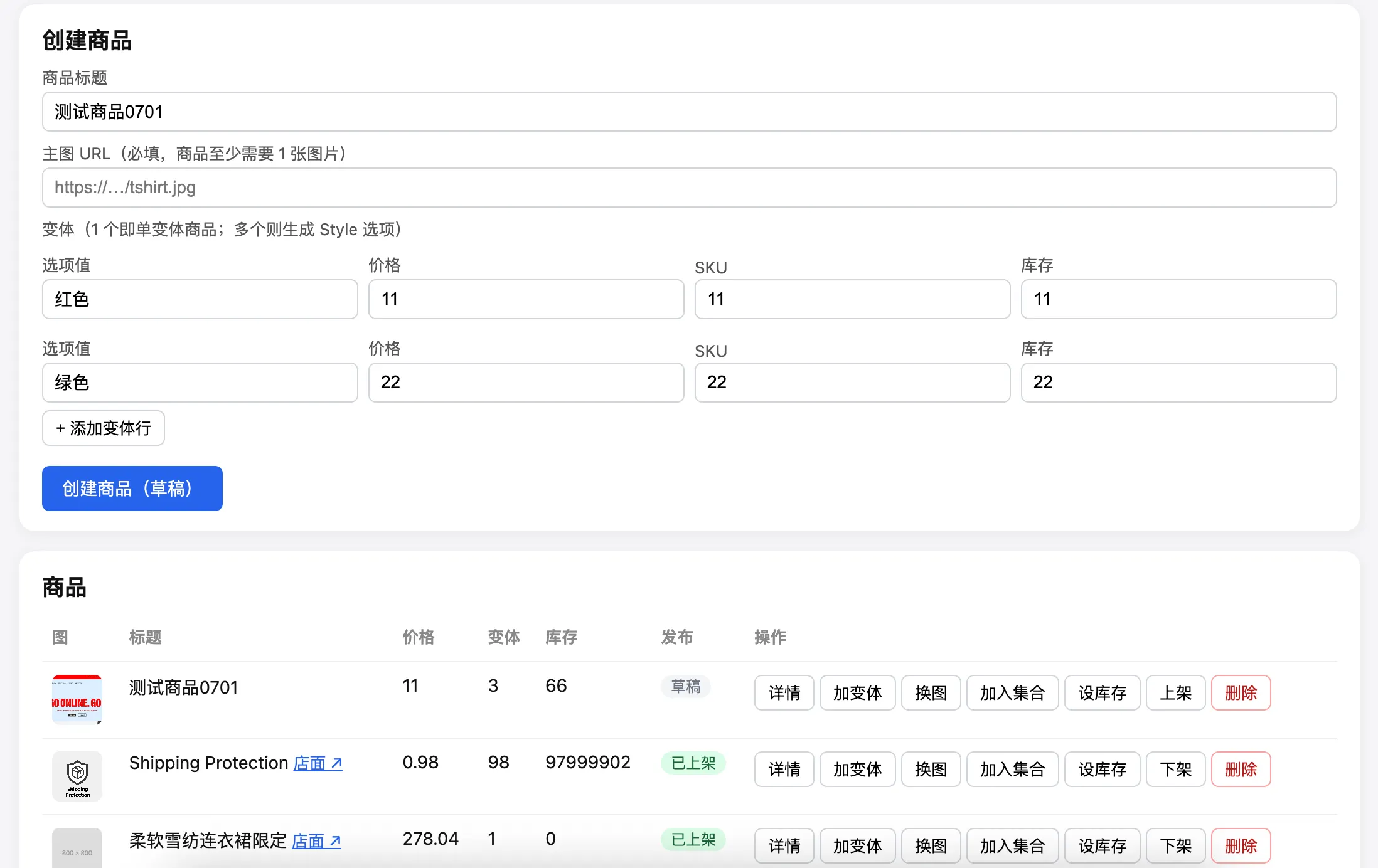Click the Shipping Protection shield thumbnail
This screenshot has width=1378, height=868.
click(77, 776)
